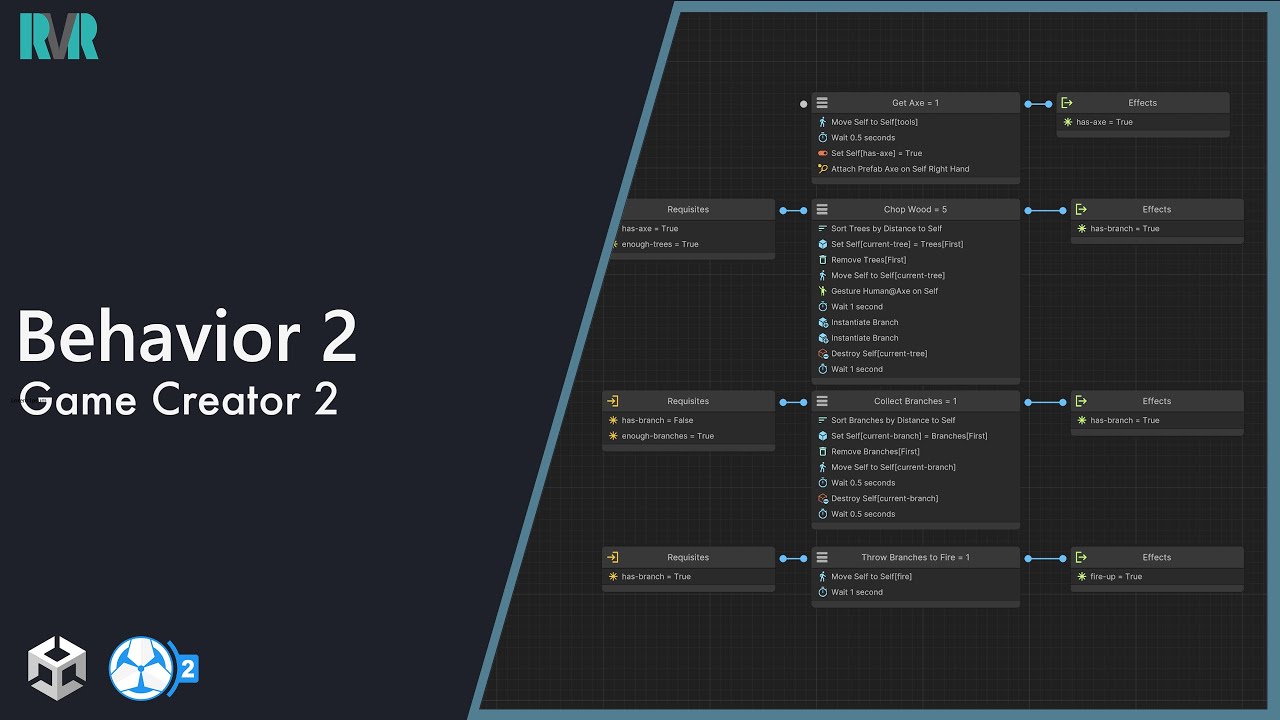Image resolution: width=1280 pixels, height=720 pixels.
Task: Click trash icon of Remove Branches[First]
Action: [823, 452]
